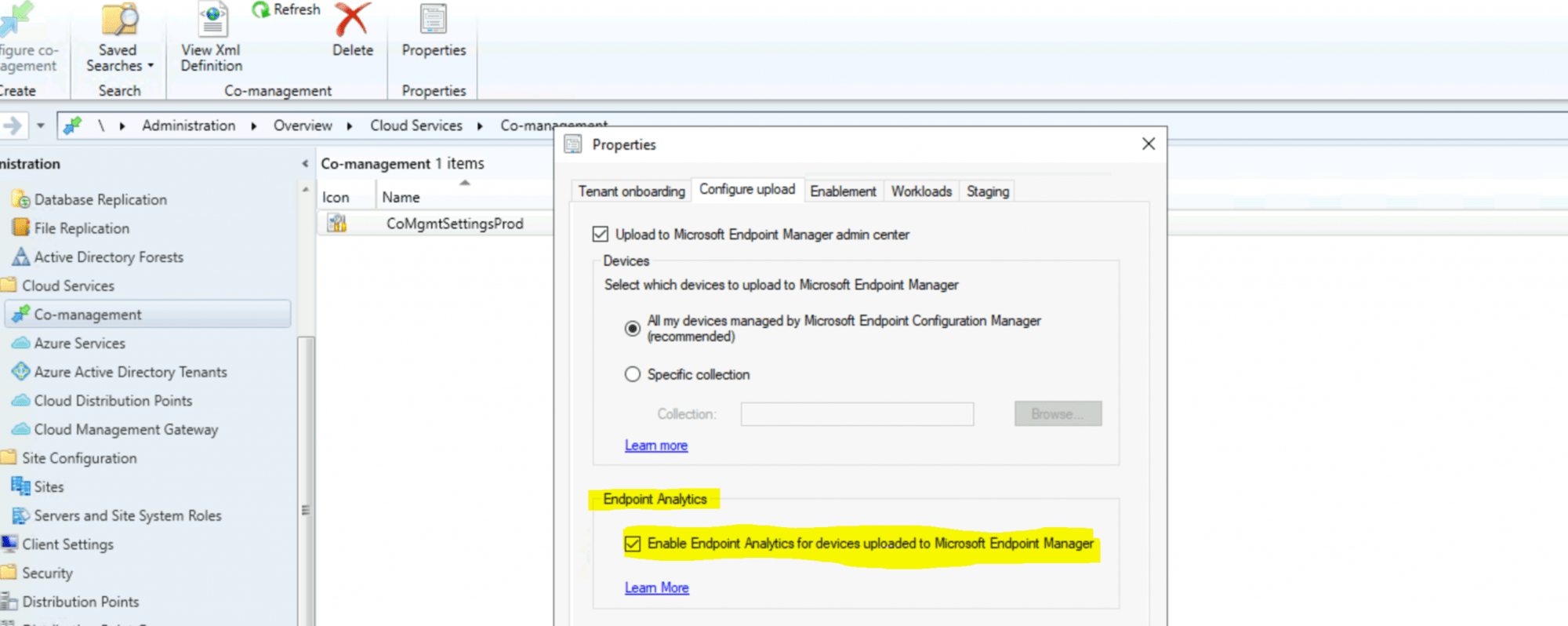Image resolution: width=1568 pixels, height=626 pixels.
Task: Select File Replication node icon
Action: 21,228
